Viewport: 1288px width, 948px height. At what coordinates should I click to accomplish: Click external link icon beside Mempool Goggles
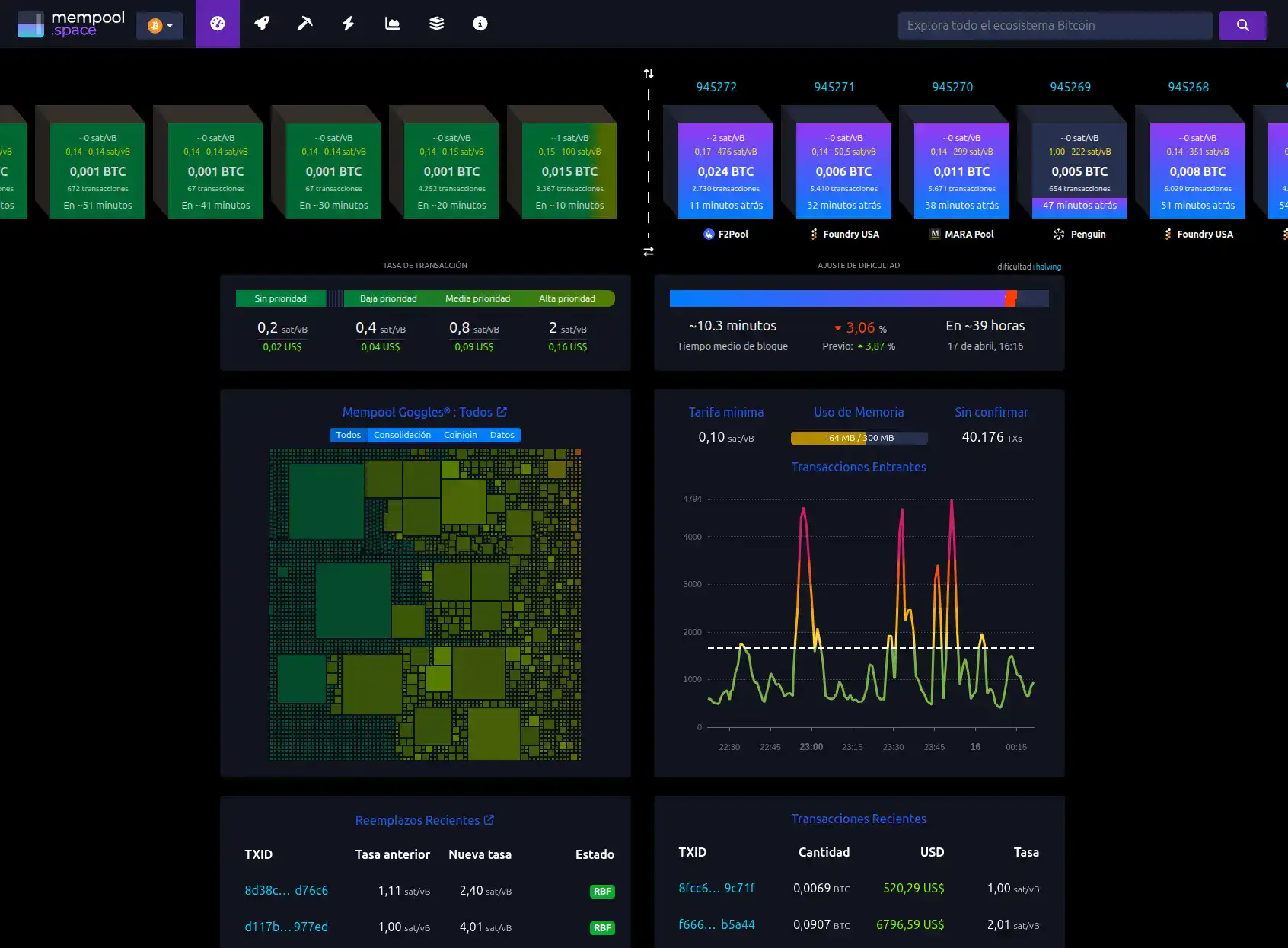coord(502,411)
